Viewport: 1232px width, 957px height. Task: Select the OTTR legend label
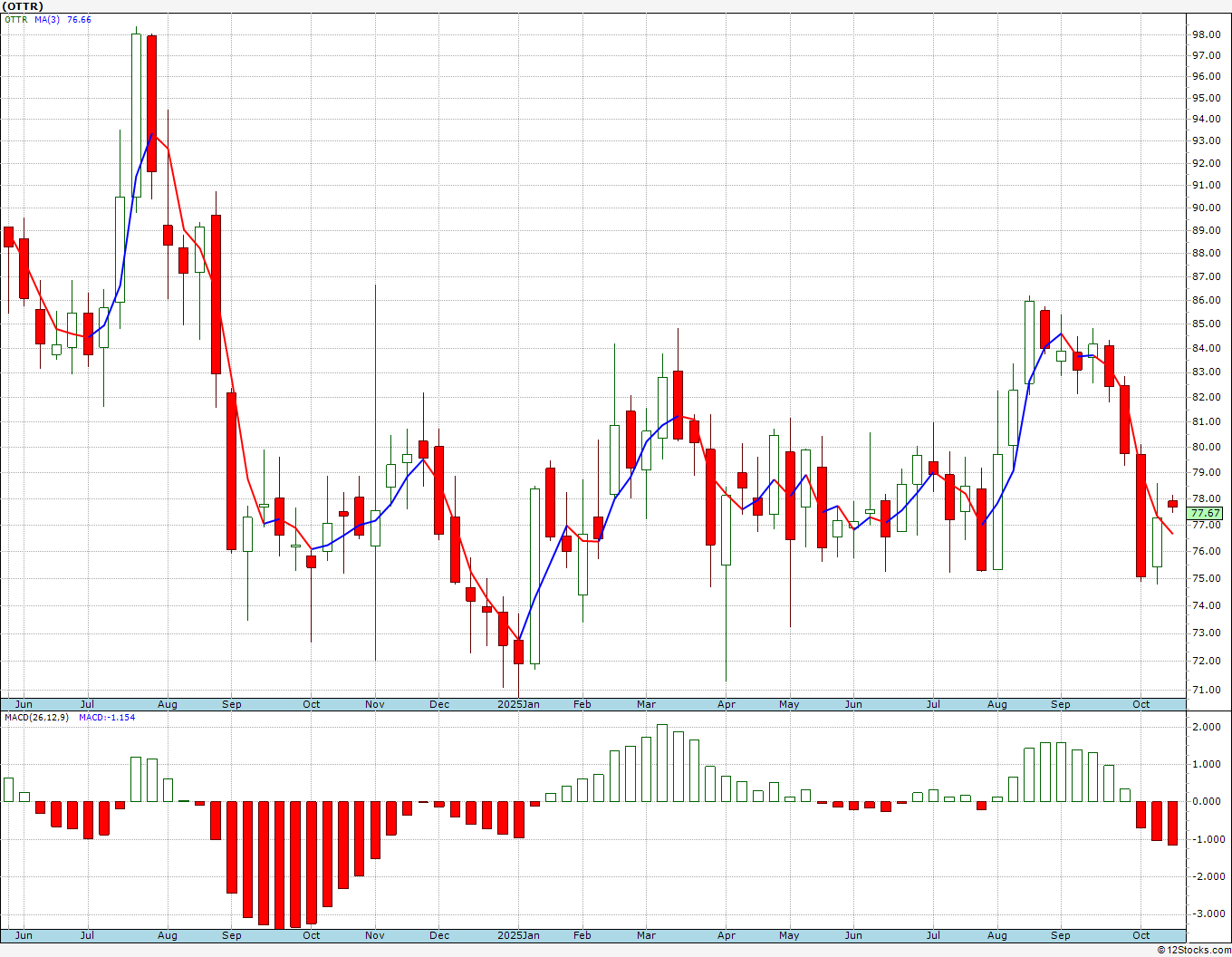16,20
